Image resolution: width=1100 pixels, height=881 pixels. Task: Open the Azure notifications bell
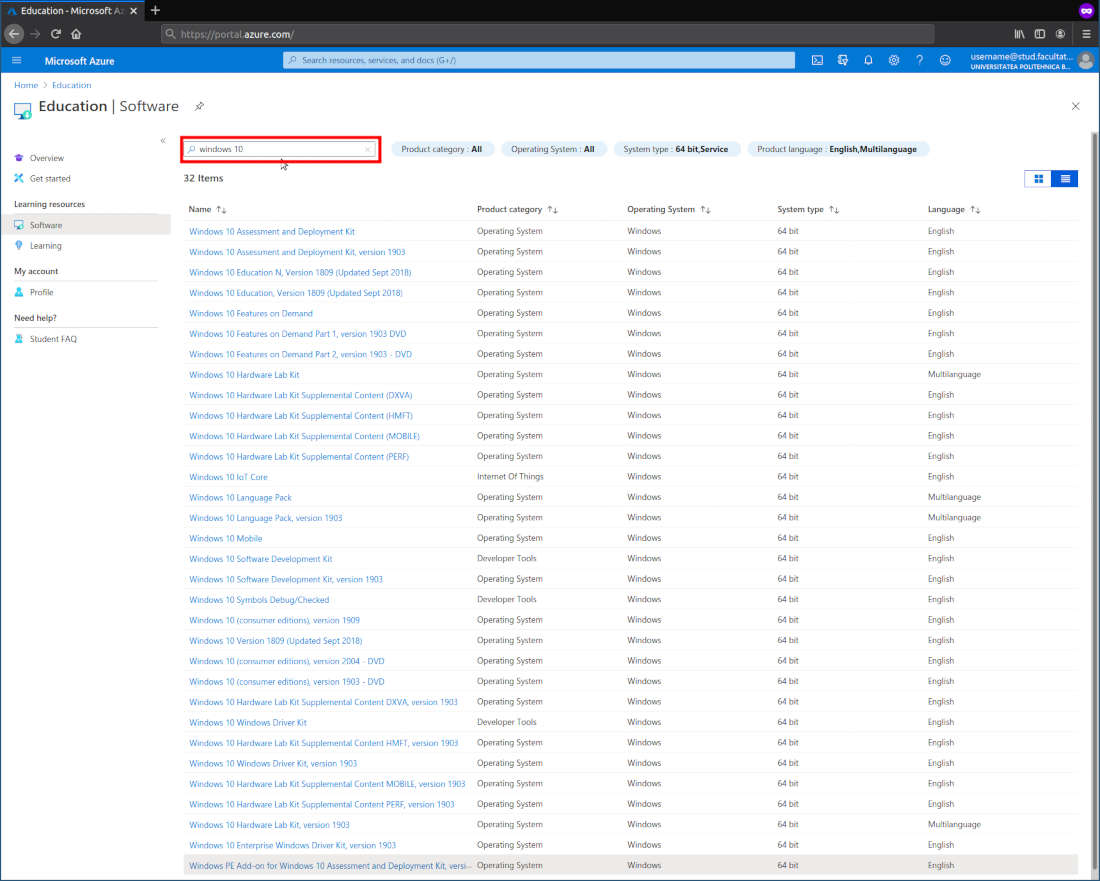pos(868,60)
